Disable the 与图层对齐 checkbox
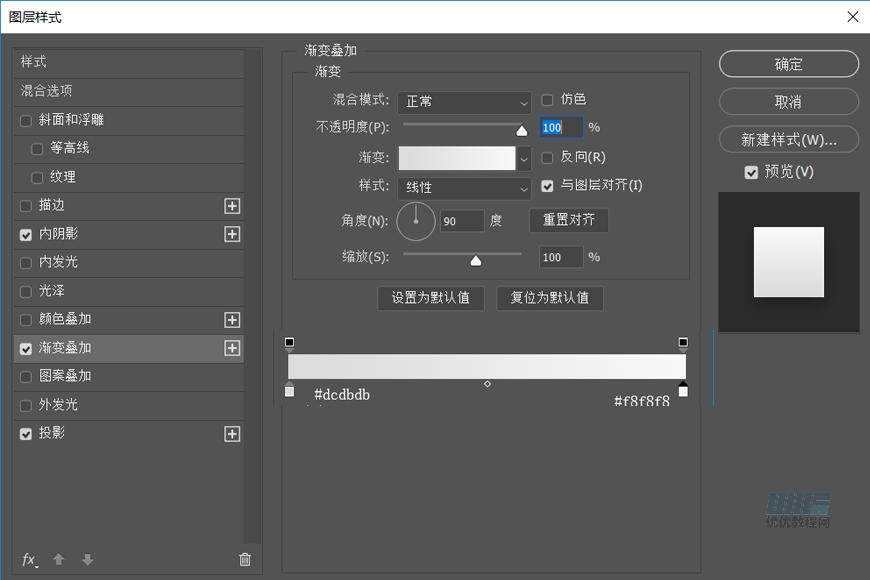The image size is (870, 580). (547, 185)
